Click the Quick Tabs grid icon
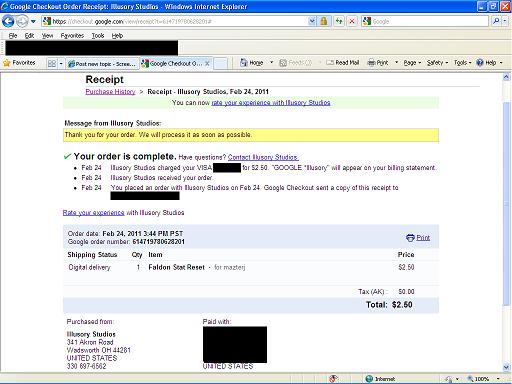This screenshot has width=512, height=384. [52, 63]
